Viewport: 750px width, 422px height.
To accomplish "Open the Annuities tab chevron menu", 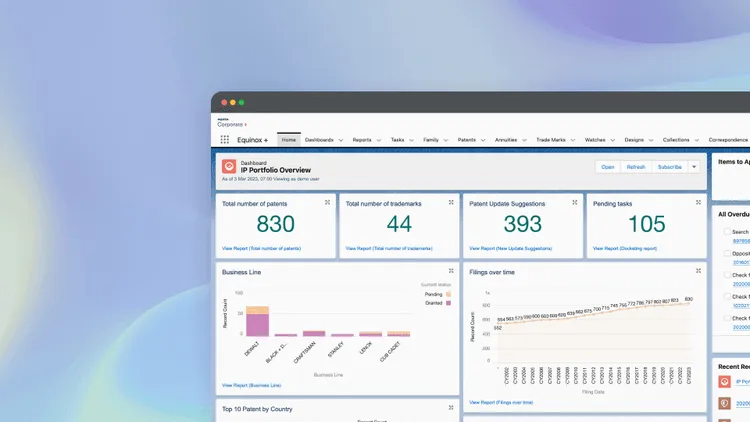I will point(524,140).
